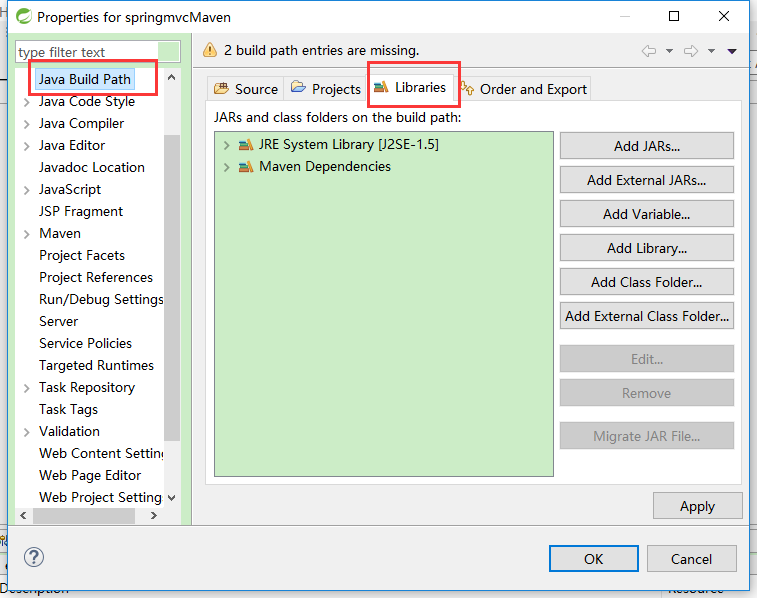This screenshot has height=598, width=757.
Task: Select Task Repository in sidebar
Action: click(87, 388)
